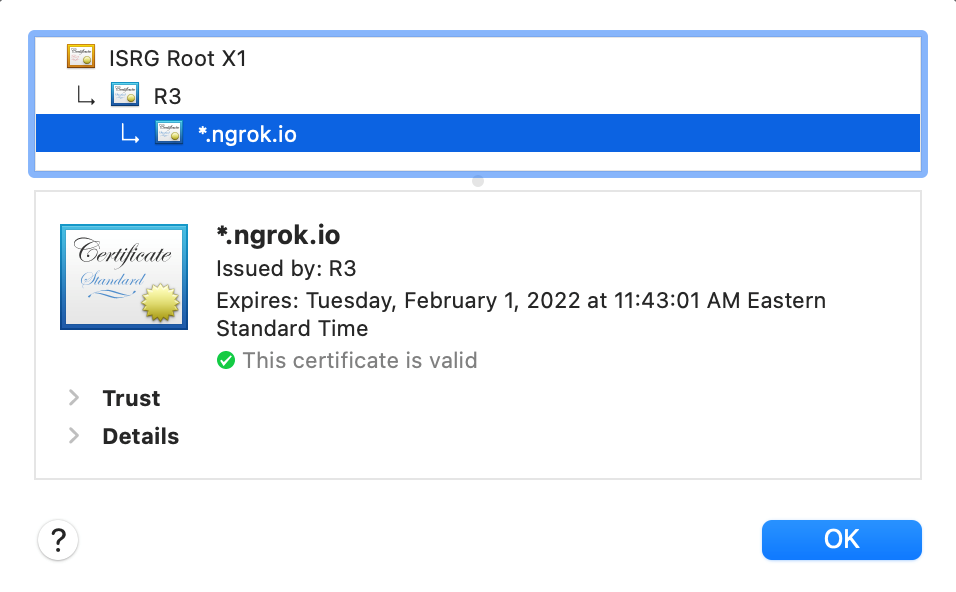The width and height of the screenshot is (956, 592).
Task: Click the large Certificate Standard image
Action: 125,277
